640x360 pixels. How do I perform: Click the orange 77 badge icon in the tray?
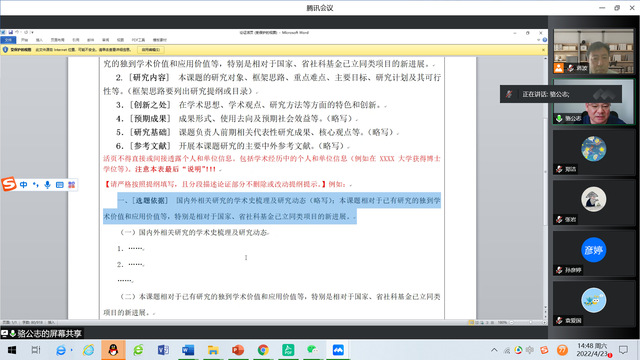(562, 350)
